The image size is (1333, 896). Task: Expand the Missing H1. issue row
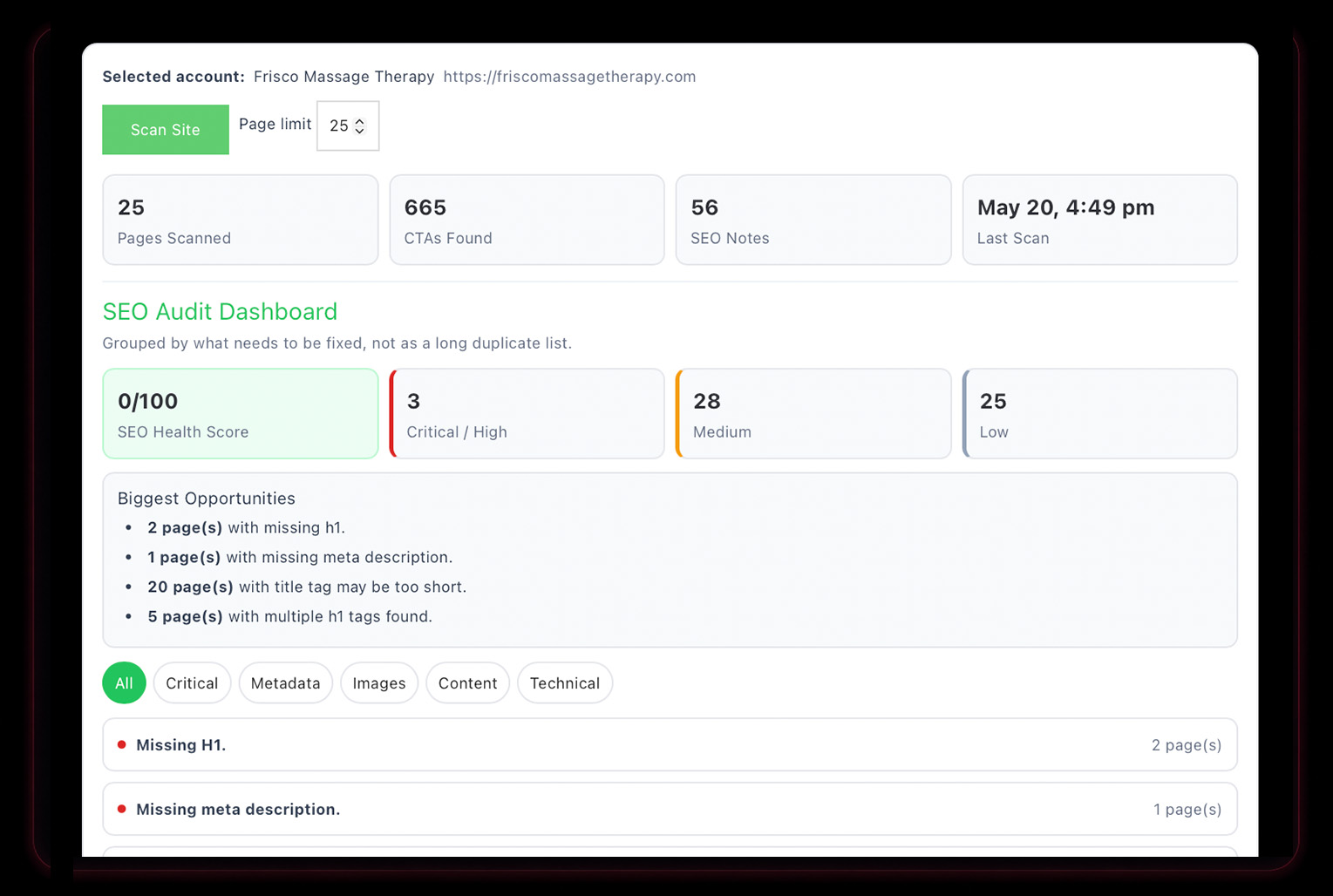(670, 745)
